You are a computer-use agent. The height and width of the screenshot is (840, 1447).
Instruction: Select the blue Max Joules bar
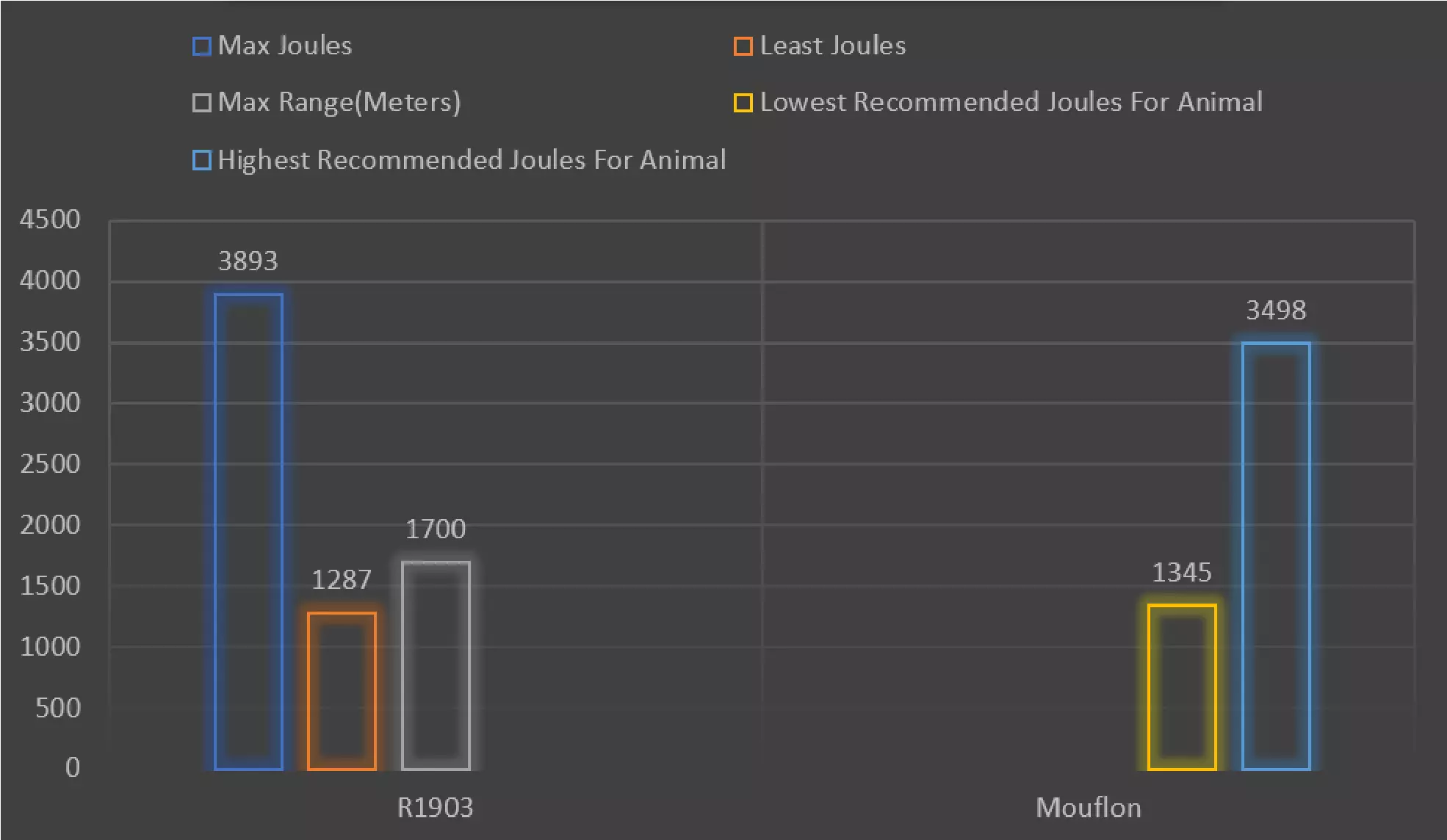pyautogui.click(x=248, y=532)
